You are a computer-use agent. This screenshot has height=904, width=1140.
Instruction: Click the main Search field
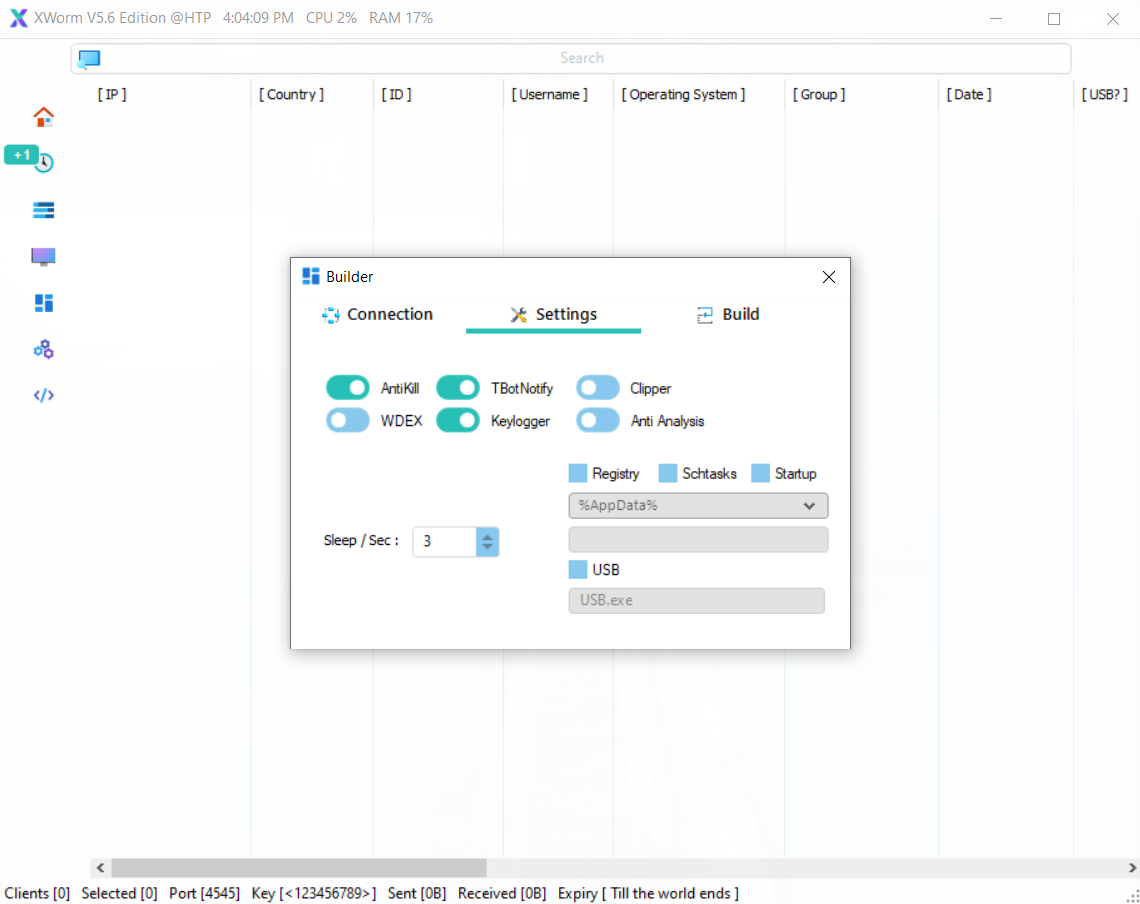click(571, 58)
